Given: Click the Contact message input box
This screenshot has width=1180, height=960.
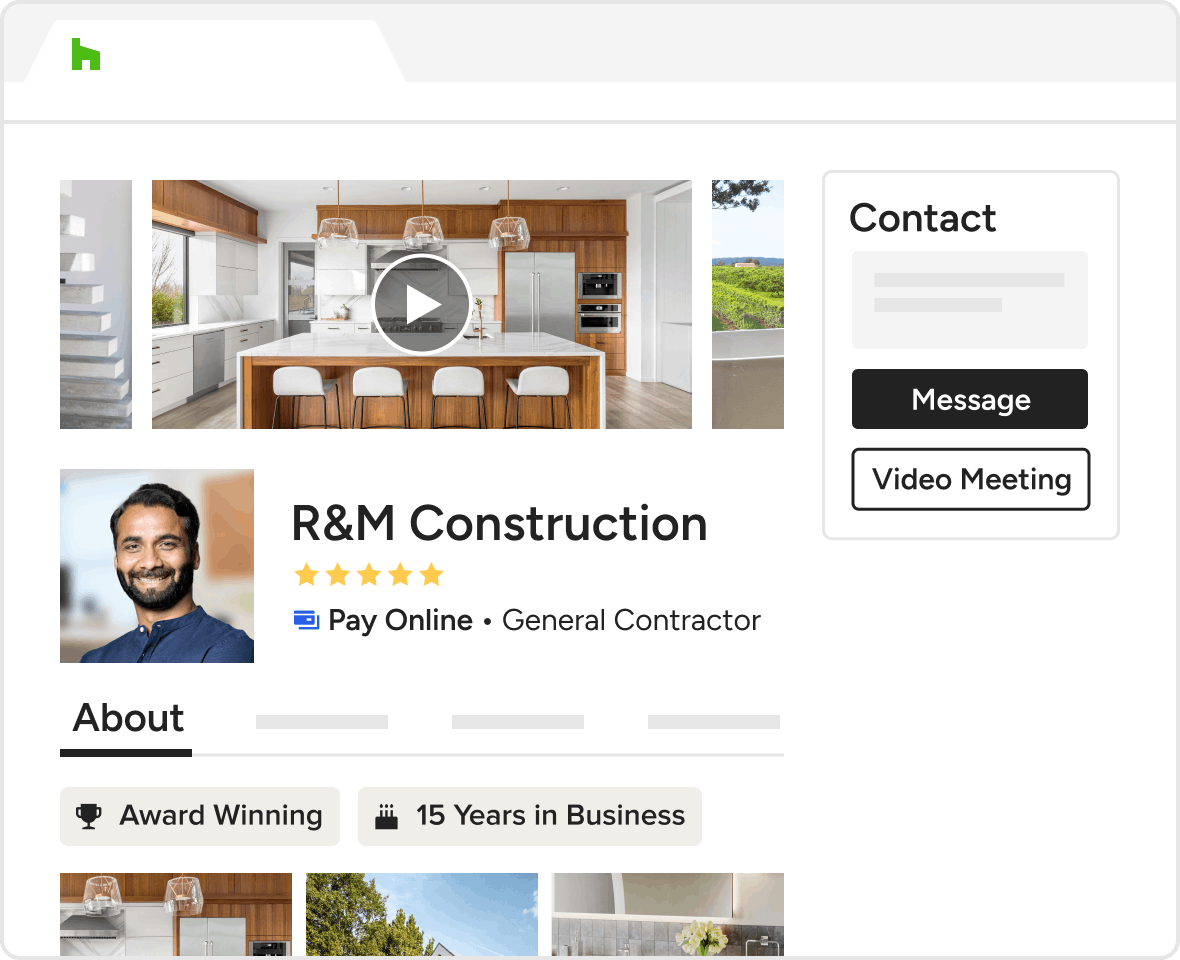Looking at the screenshot, I should 969,299.
